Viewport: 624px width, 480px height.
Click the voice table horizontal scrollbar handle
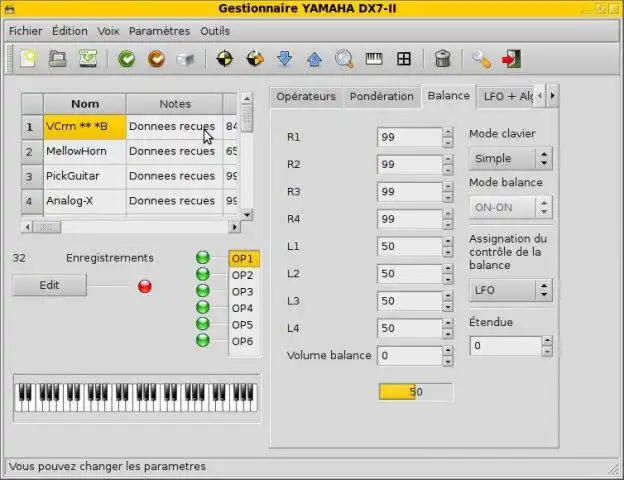[47, 227]
